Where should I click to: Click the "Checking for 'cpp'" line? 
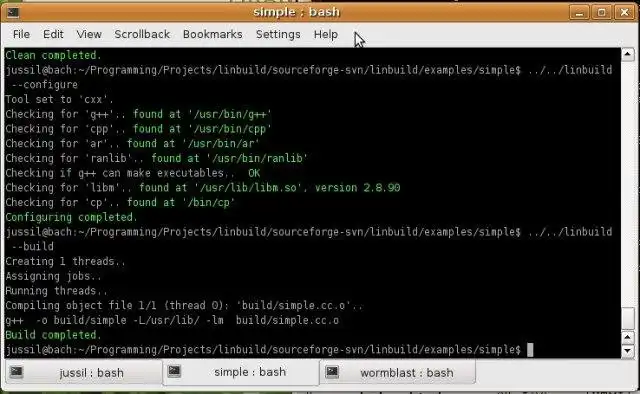click(x=138, y=129)
